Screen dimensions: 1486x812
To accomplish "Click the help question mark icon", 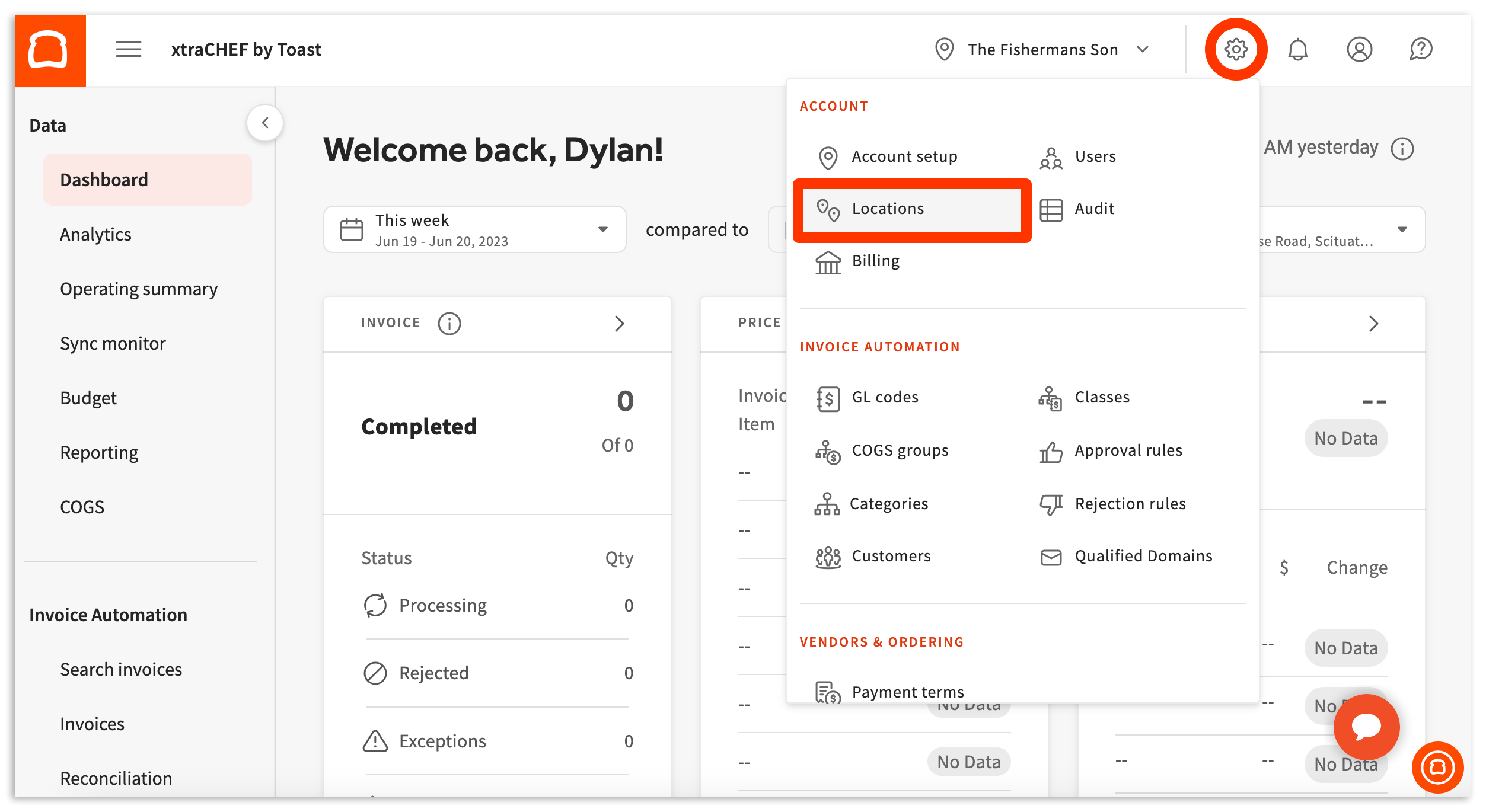I will [1421, 49].
